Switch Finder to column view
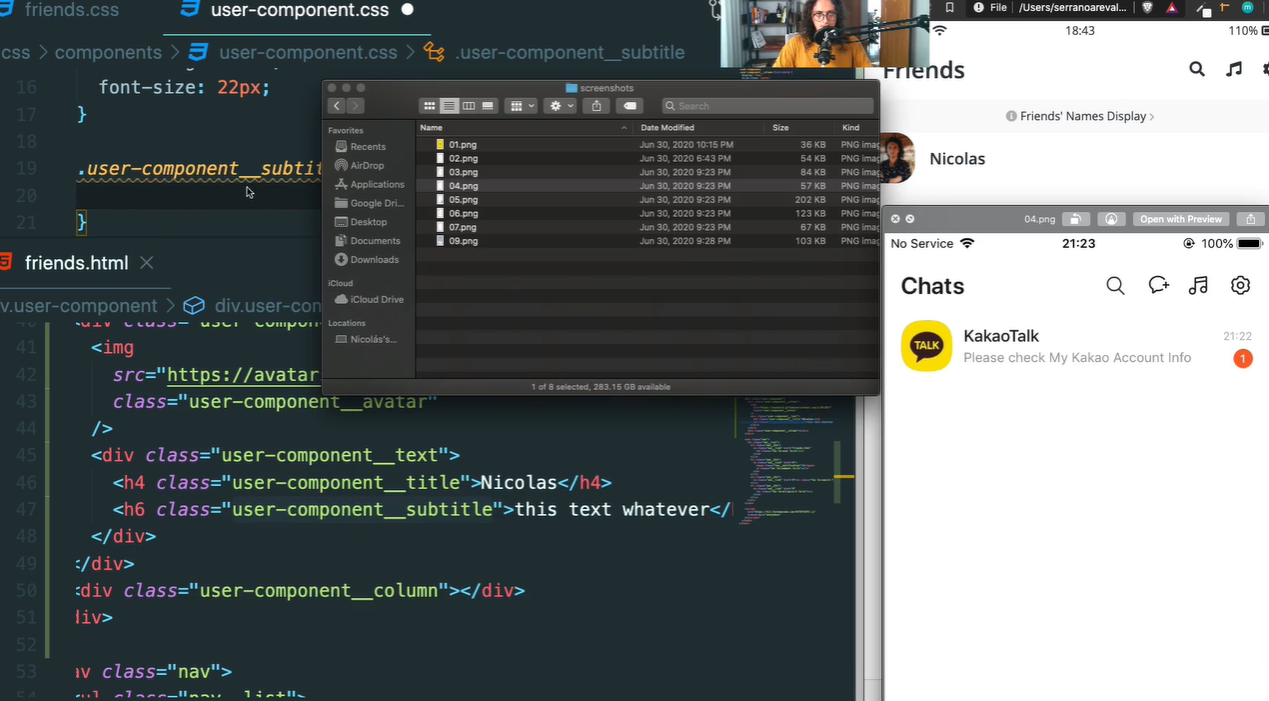 coord(468,106)
